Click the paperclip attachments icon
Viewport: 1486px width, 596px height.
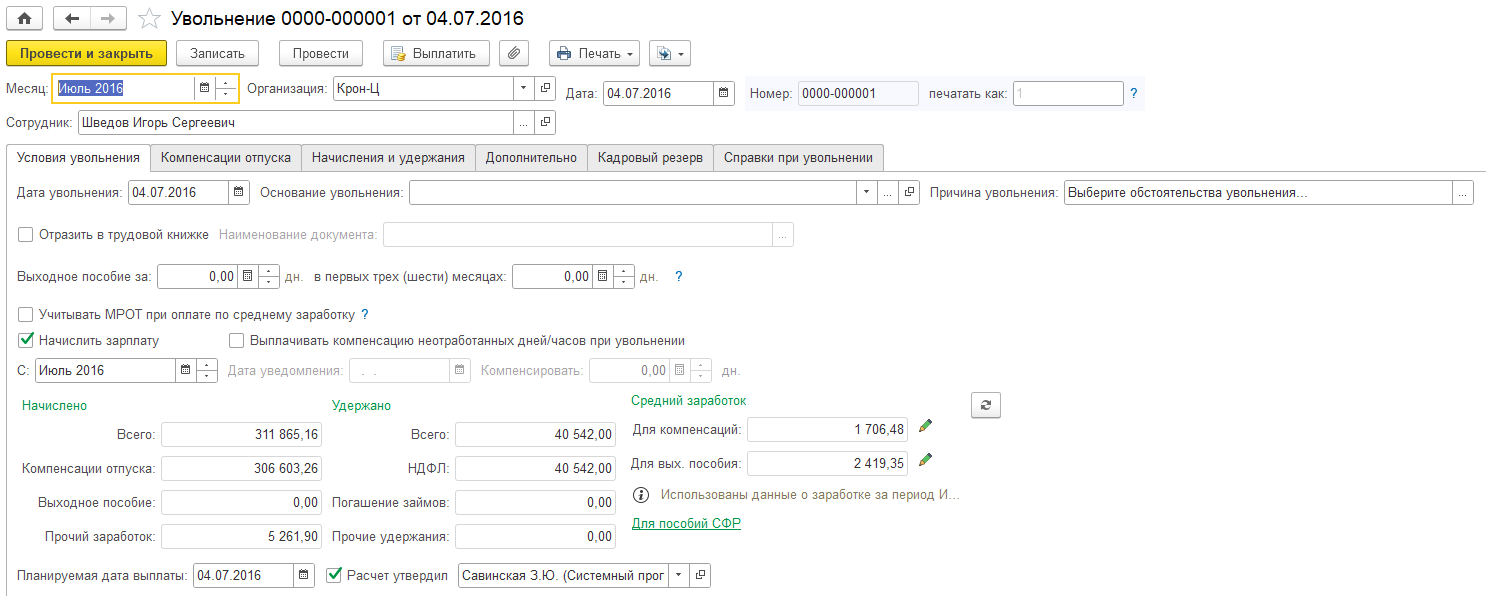point(514,53)
